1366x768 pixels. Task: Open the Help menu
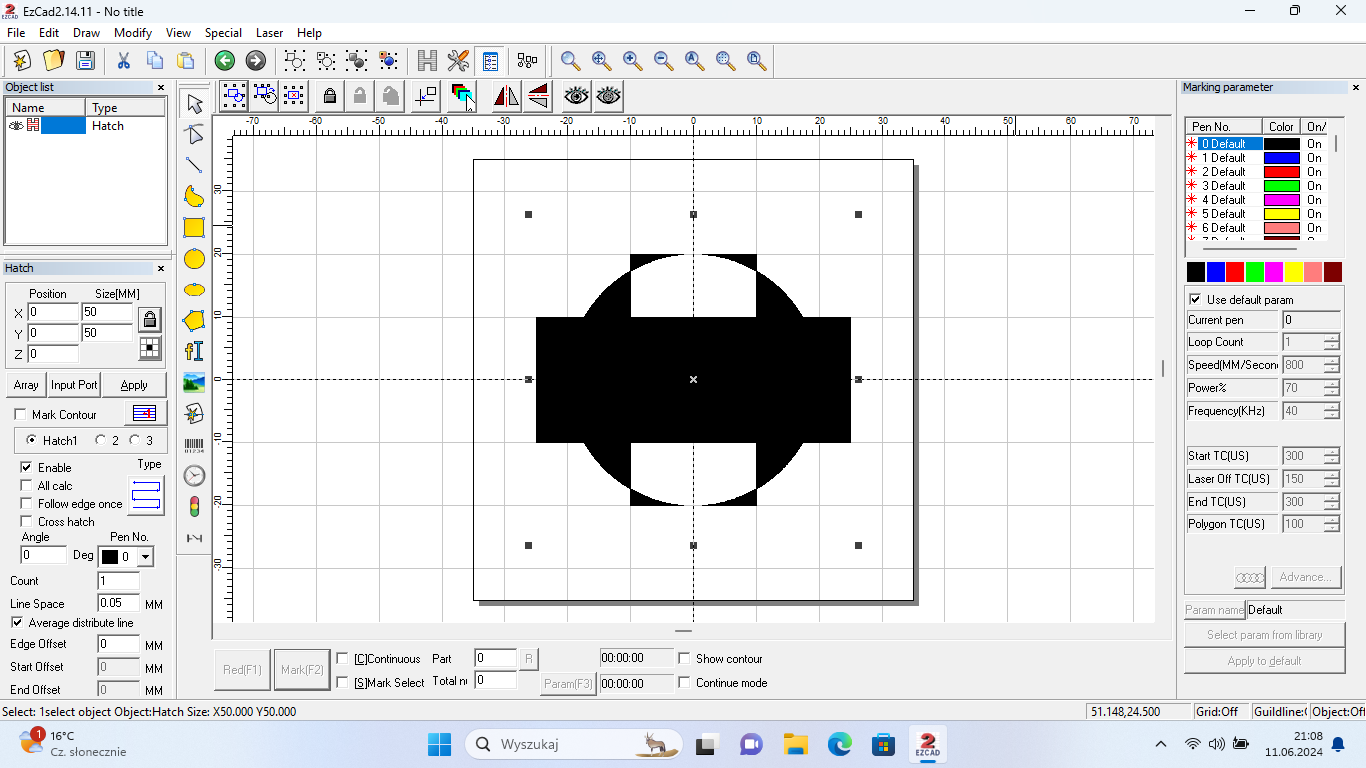pos(309,33)
